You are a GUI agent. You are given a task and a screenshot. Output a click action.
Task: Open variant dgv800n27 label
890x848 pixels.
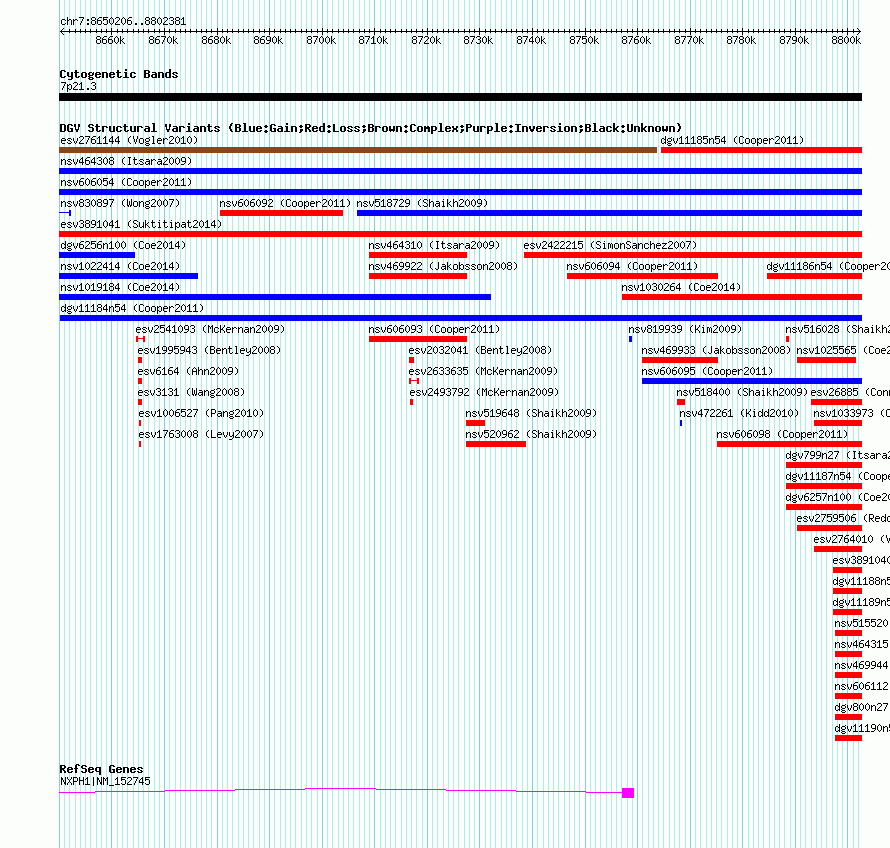tap(861, 707)
